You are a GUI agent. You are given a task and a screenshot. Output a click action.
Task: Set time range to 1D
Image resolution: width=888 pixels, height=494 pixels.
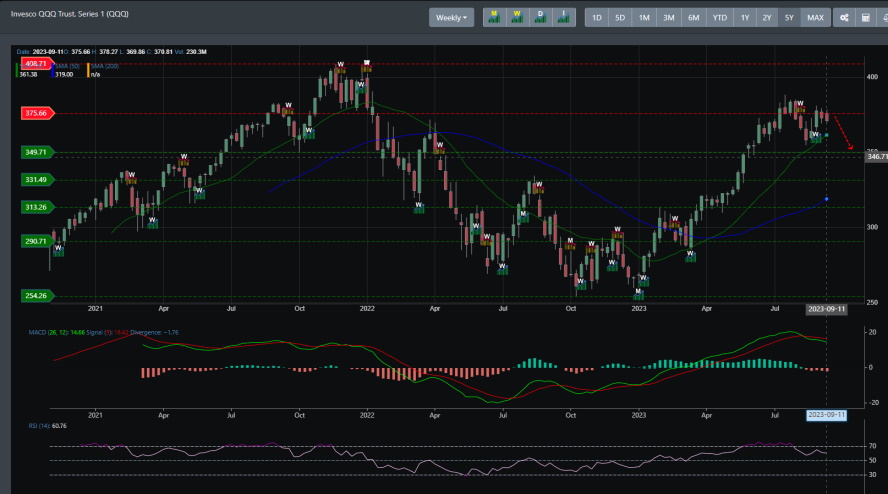[x=597, y=18]
